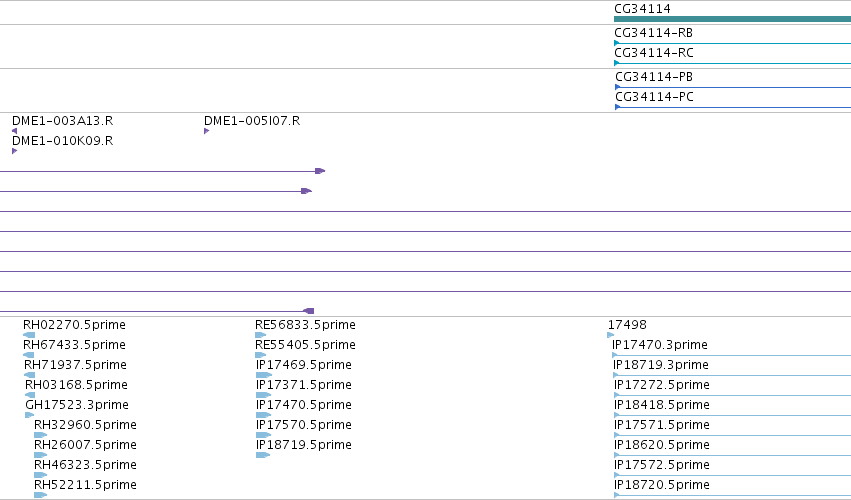The height and width of the screenshot is (500, 851).
Task: Select EST RH02270.5prime
Action: pyautogui.click(x=74, y=325)
